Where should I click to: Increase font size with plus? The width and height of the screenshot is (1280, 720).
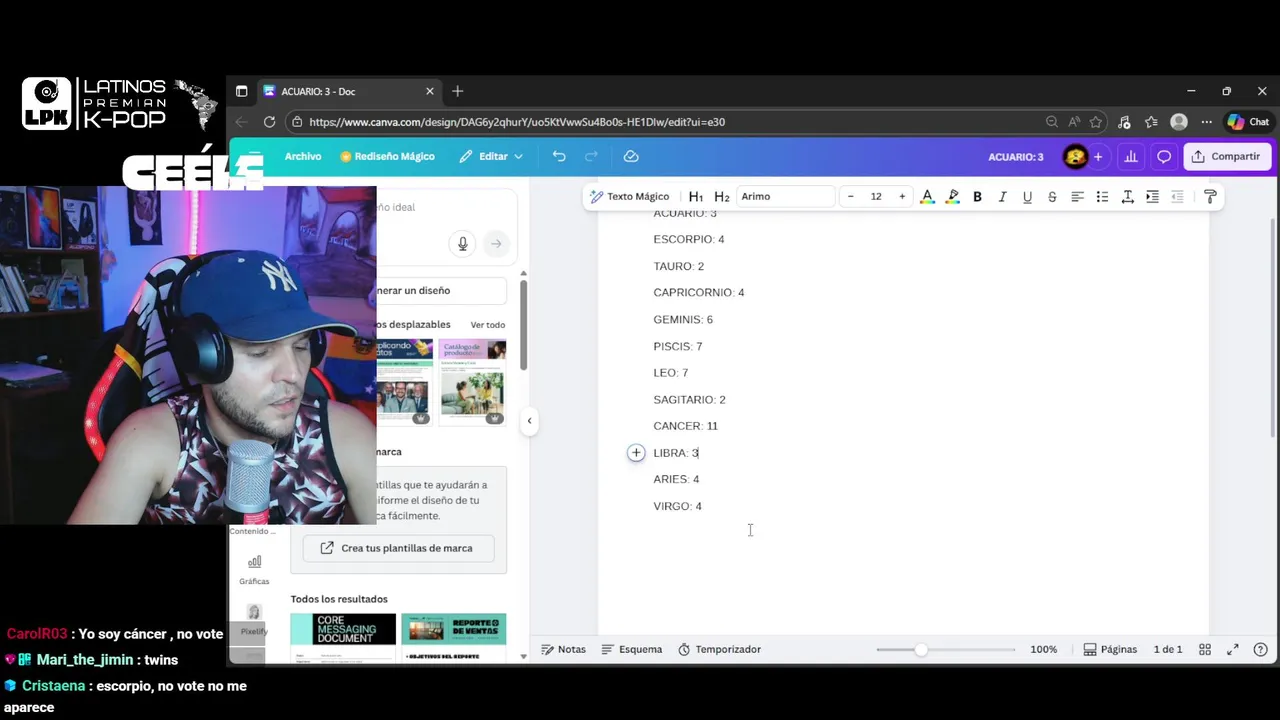(x=902, y=196)
